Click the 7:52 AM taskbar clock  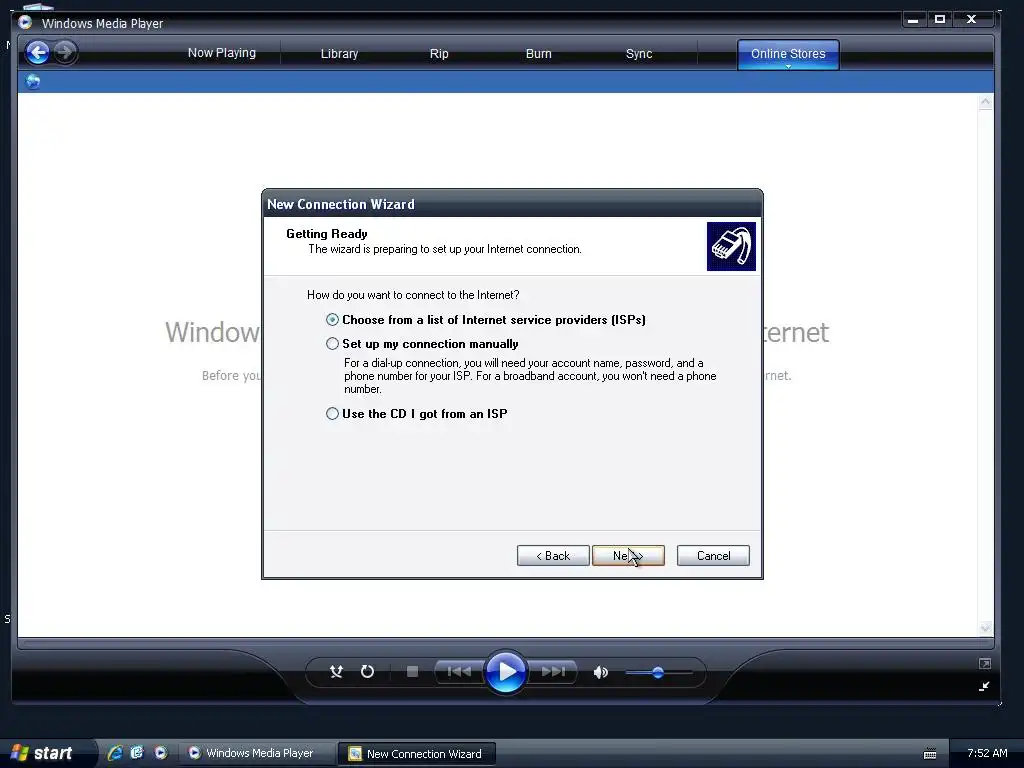click(987, 753)
